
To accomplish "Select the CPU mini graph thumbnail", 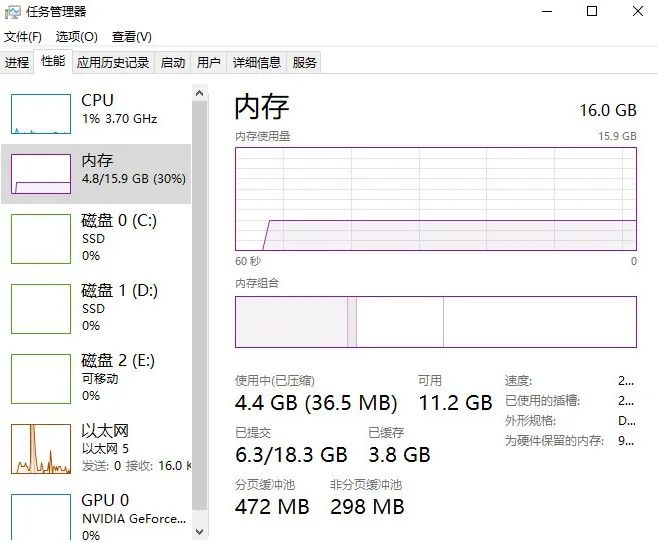I will (41, 113).
